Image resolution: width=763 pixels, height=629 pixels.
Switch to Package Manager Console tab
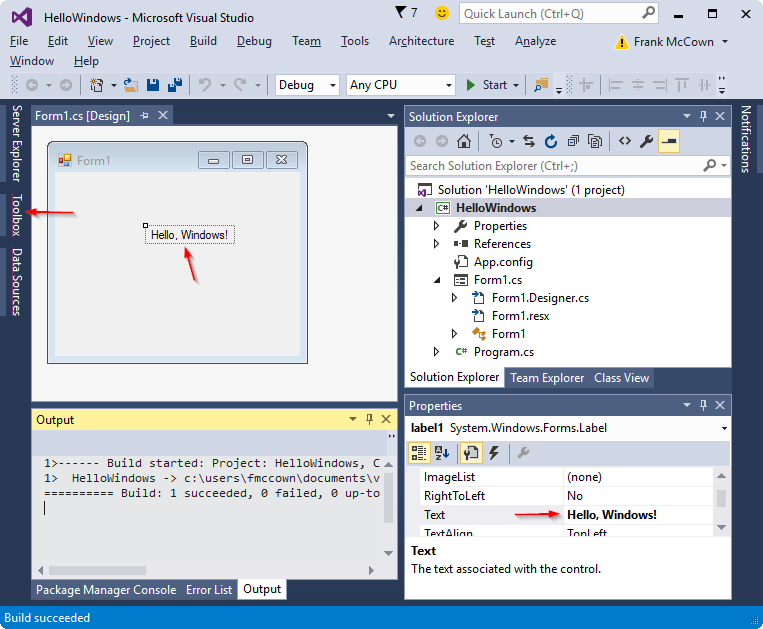coord(106,590)
